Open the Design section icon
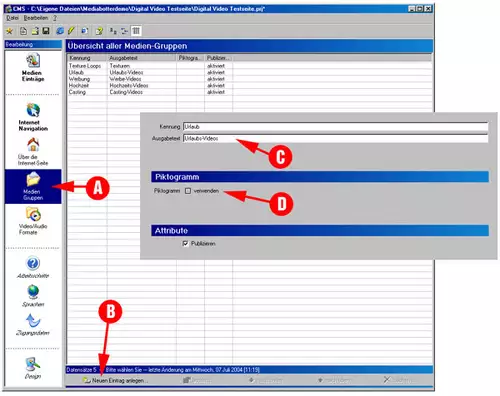The height and width of the screenshot is (396, 500). tap(33, 368)
